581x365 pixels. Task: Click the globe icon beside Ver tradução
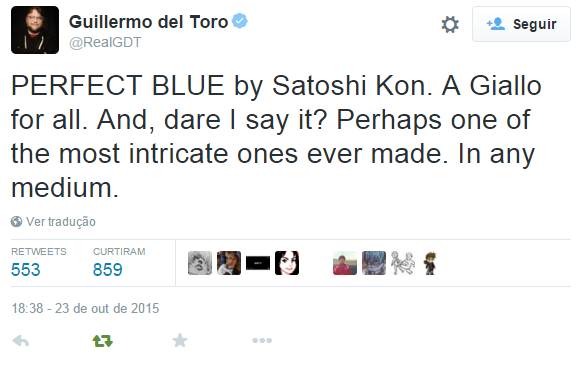coord(16,222)
